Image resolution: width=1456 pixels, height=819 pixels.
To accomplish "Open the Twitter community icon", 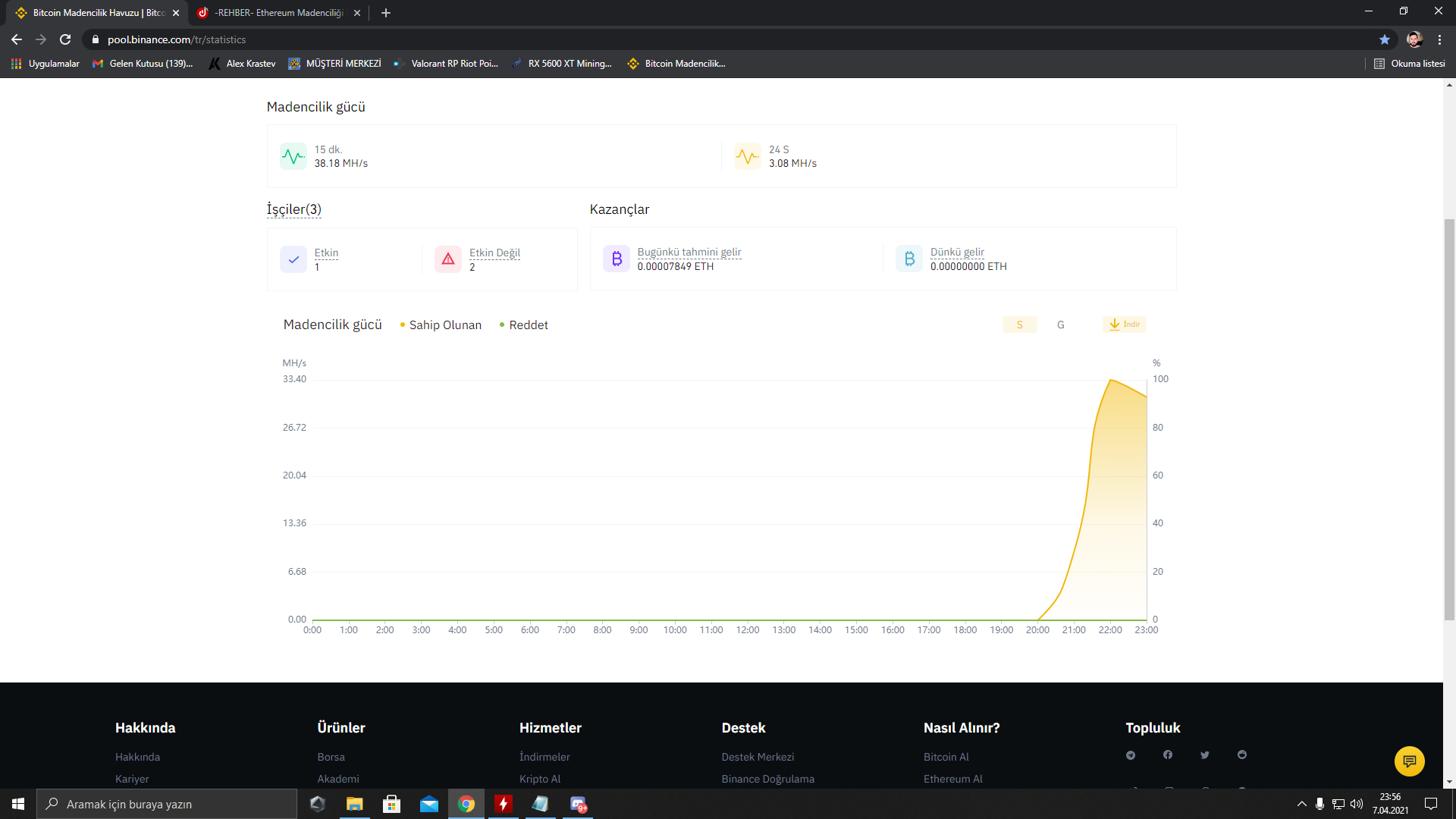I will point(1204,755).
